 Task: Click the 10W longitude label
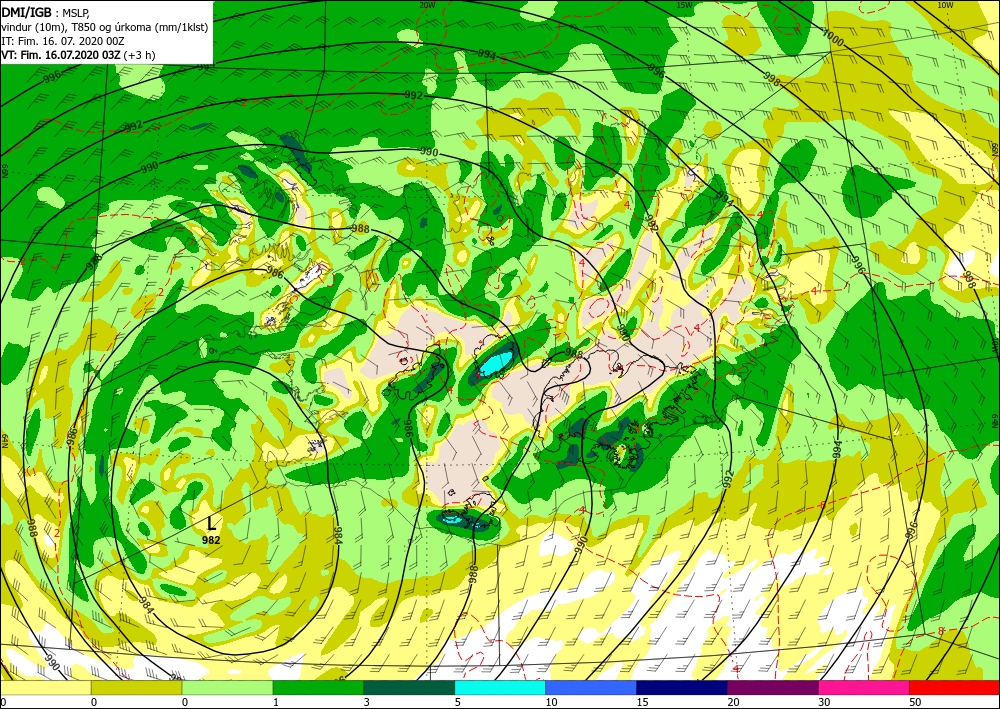tap(945, 5)
